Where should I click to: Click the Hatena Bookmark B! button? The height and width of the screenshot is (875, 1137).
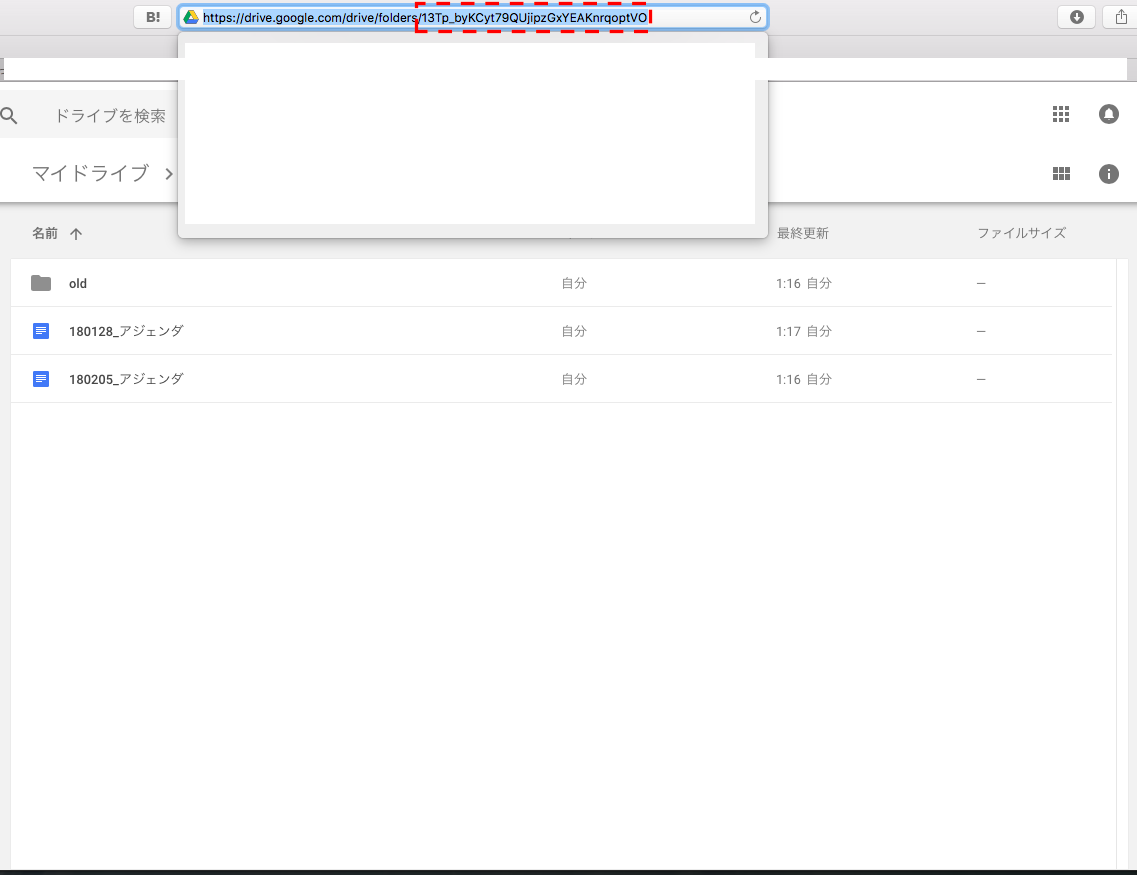click(153, 17)
